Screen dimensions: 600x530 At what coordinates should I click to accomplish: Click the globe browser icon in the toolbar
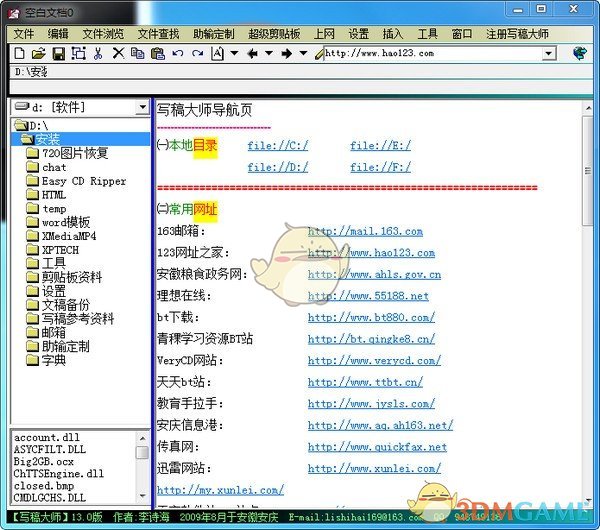pyautogui.click(x=580, y=53)
